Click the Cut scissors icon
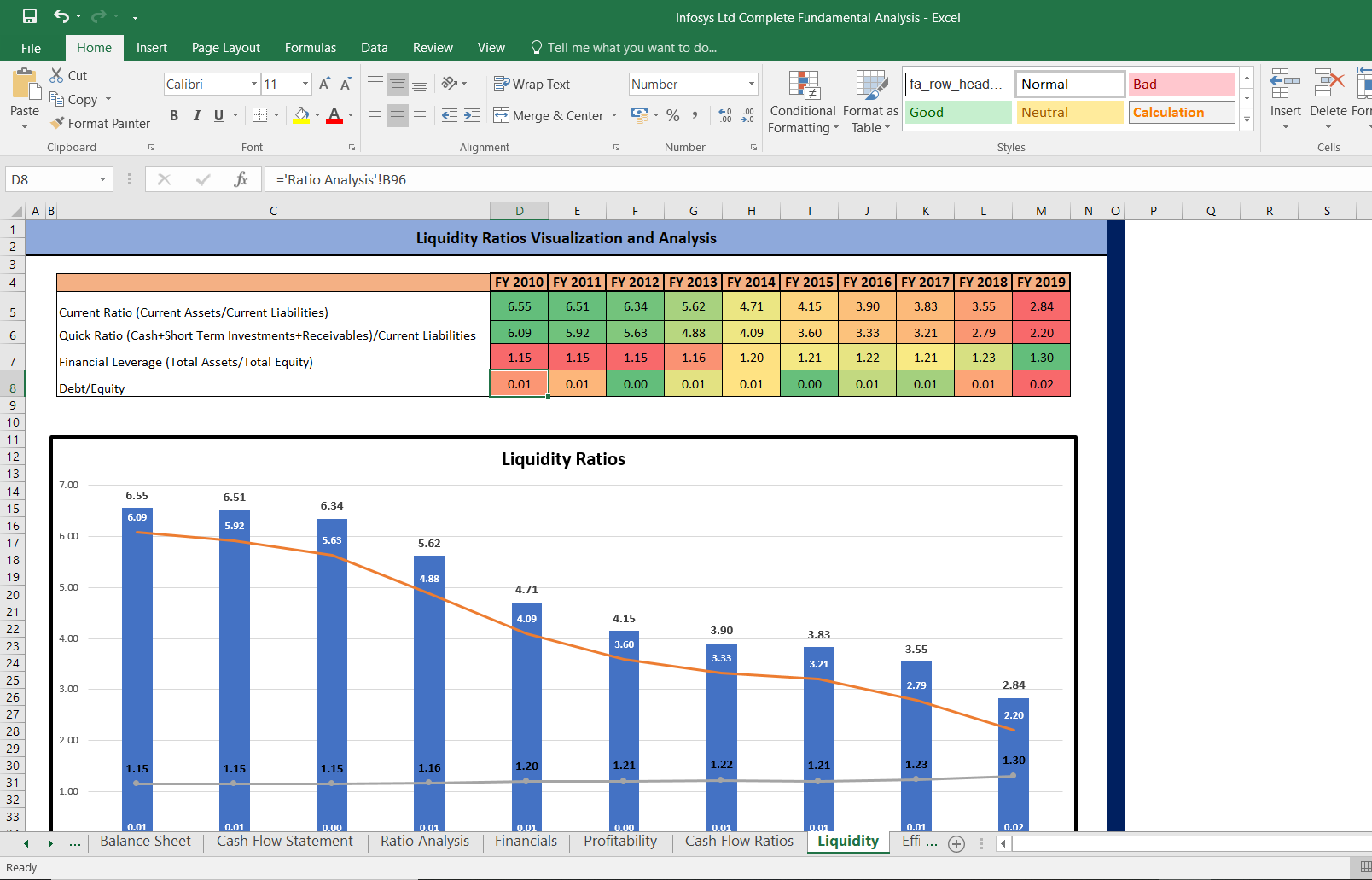This screenshot has width=1372, height=880. (x=56, y=75)
